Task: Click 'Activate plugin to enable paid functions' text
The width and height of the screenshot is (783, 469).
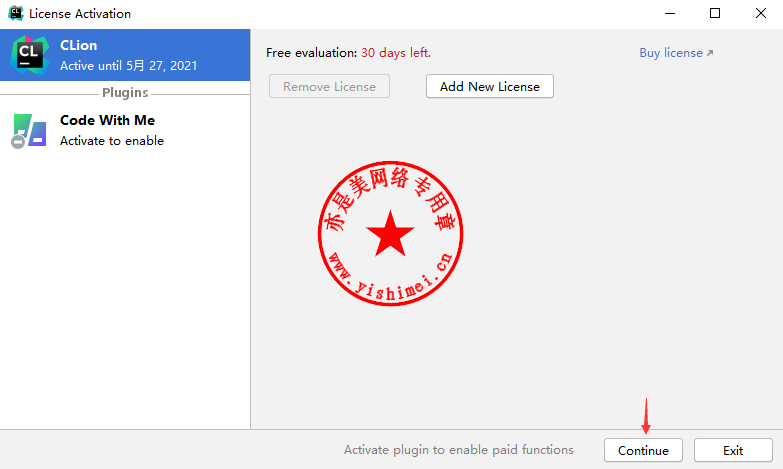Action: (x=458, y=450)
